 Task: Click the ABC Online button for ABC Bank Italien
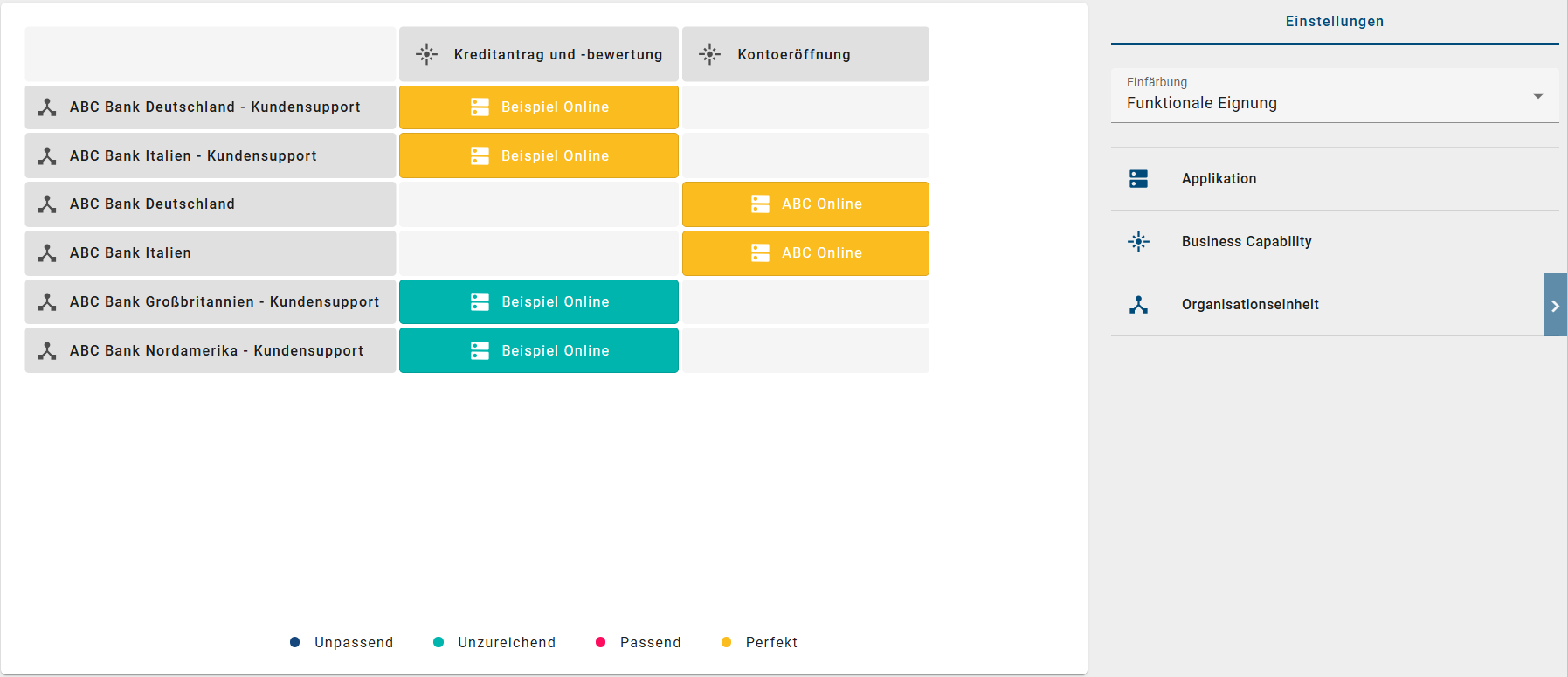tap(805, 252)
